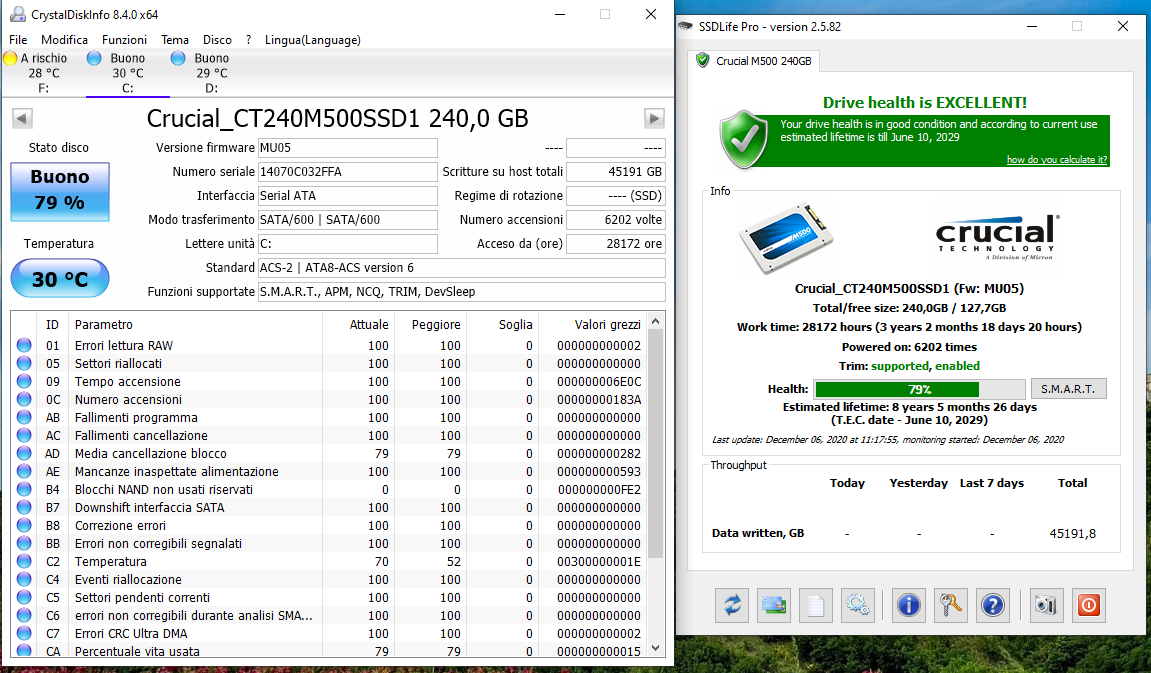
Task: Click the SMART list vertical scrollbar thumb
Action: 656,444
